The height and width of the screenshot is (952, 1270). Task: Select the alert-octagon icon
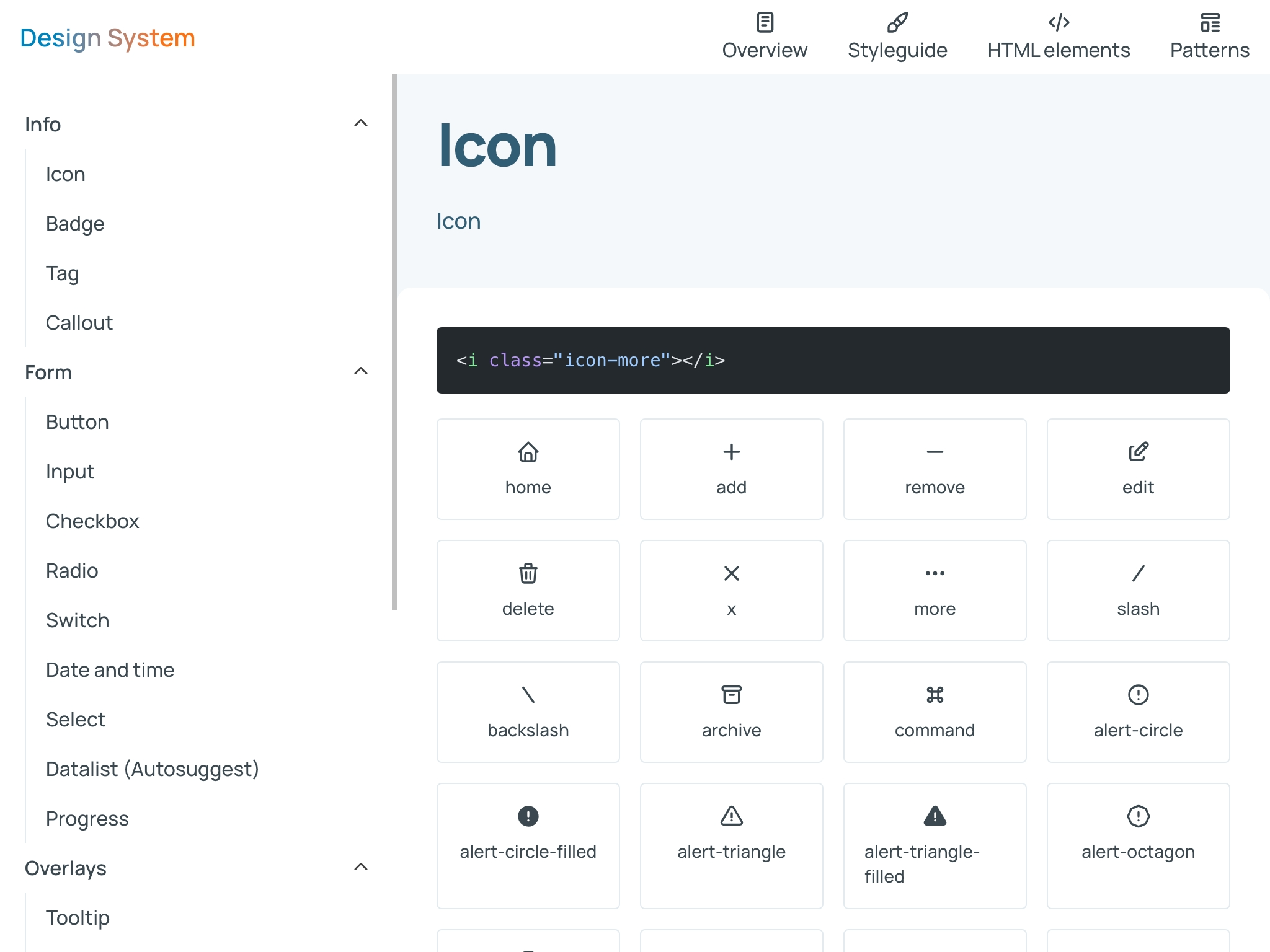click(x=1138, y=816)
